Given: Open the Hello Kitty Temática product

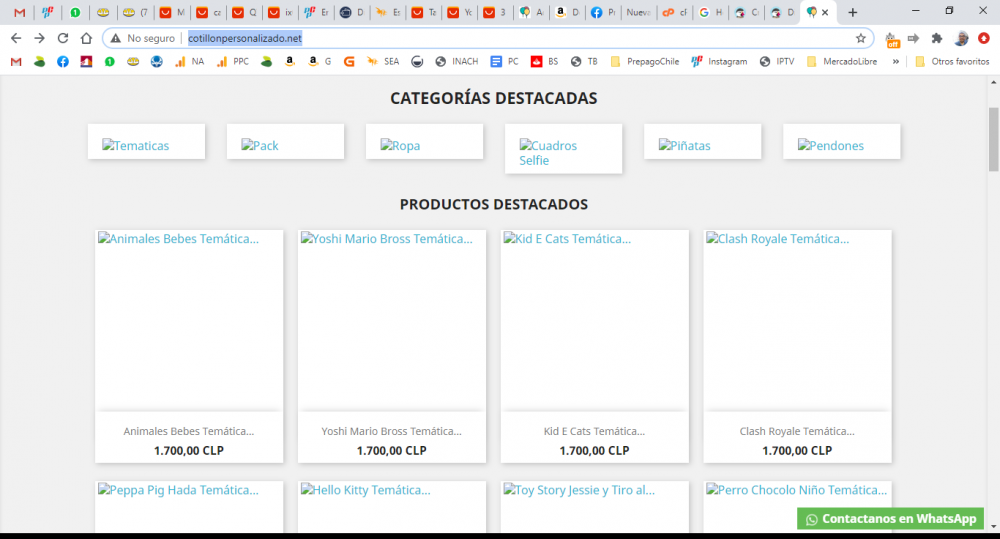Looking at the screenshot, I should click(x=392, y=506).
